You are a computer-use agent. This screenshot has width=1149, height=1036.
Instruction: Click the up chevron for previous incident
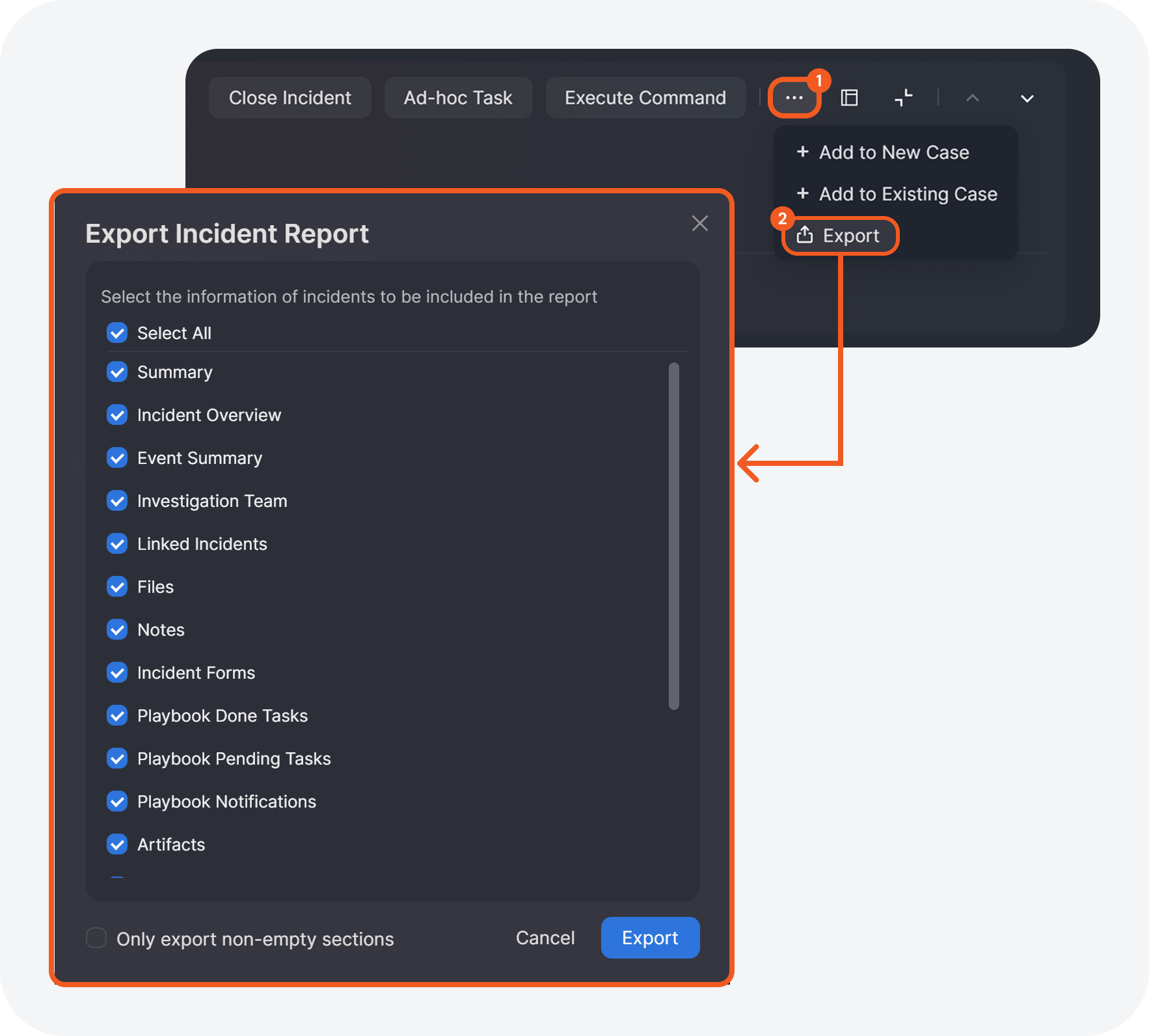972,98
